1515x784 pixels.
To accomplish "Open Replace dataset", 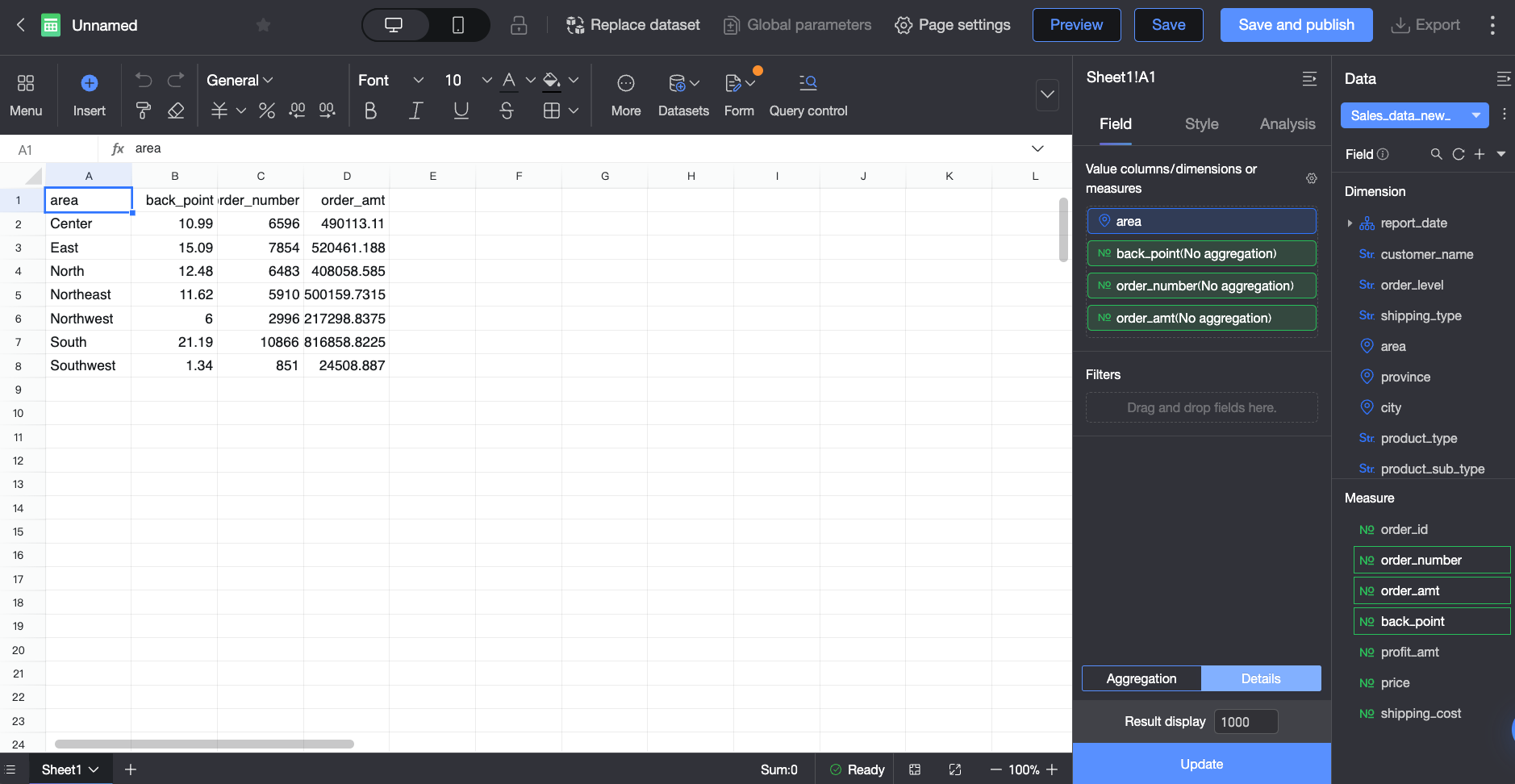I will tap(633, 25).
